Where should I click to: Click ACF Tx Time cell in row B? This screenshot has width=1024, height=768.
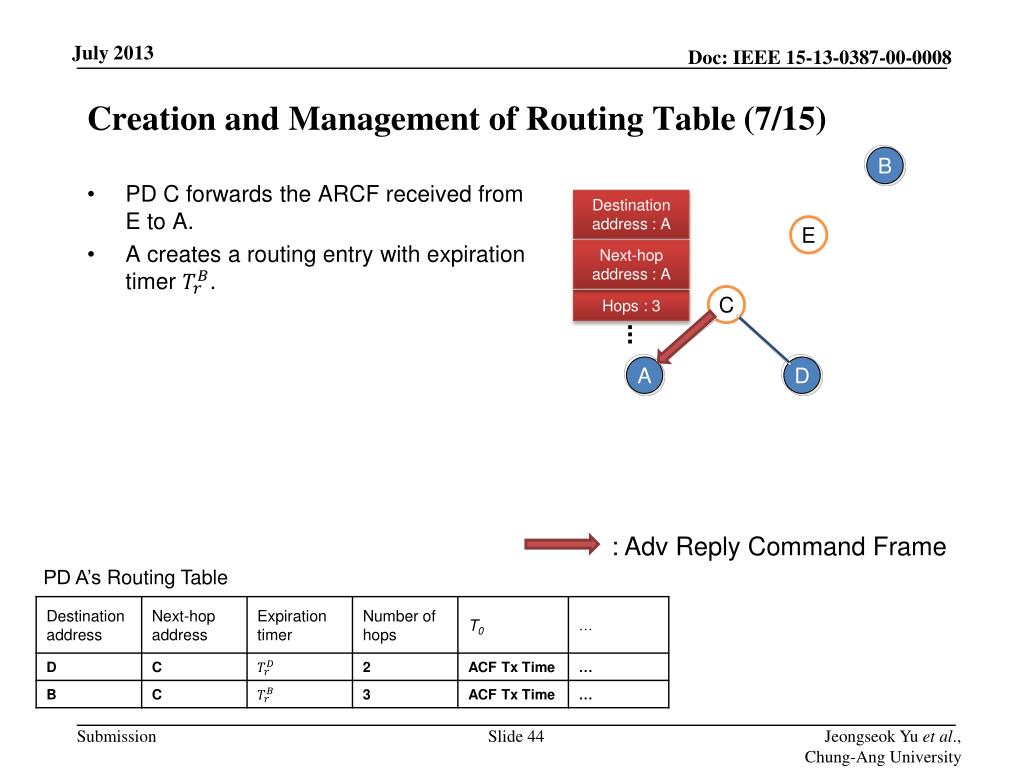click(x=513, y=694)
